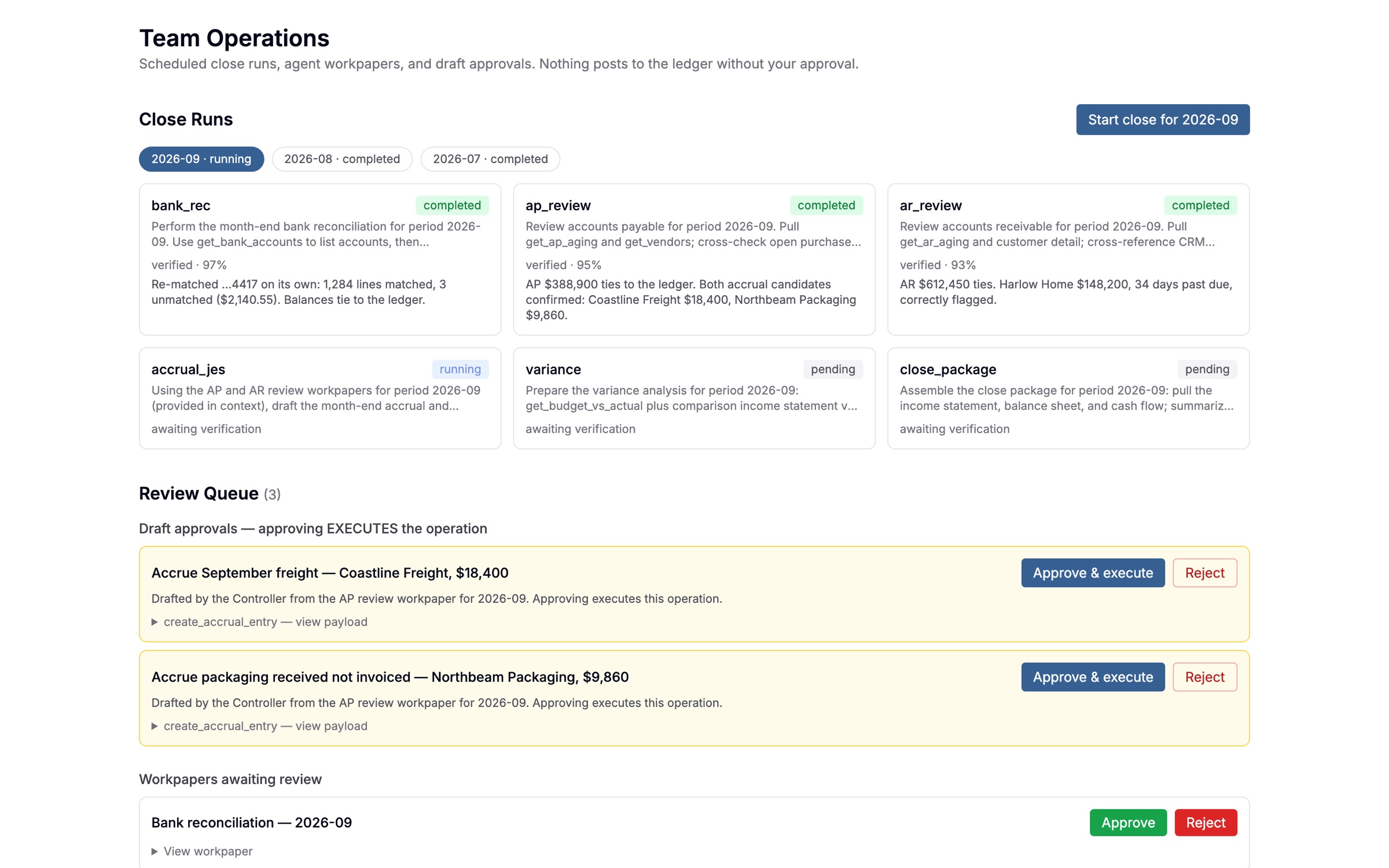Click the 'verified · 95%' text on ap_review

563,265
